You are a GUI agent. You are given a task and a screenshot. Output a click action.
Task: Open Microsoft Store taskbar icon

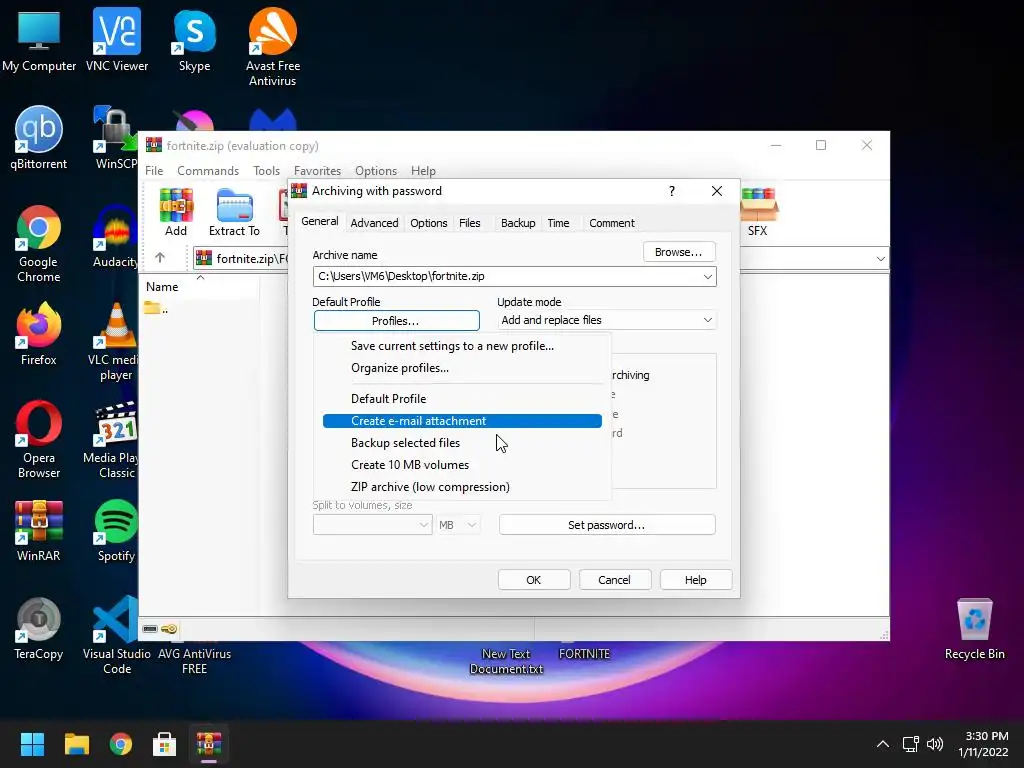pyautogui.click(x=165, y=744)
